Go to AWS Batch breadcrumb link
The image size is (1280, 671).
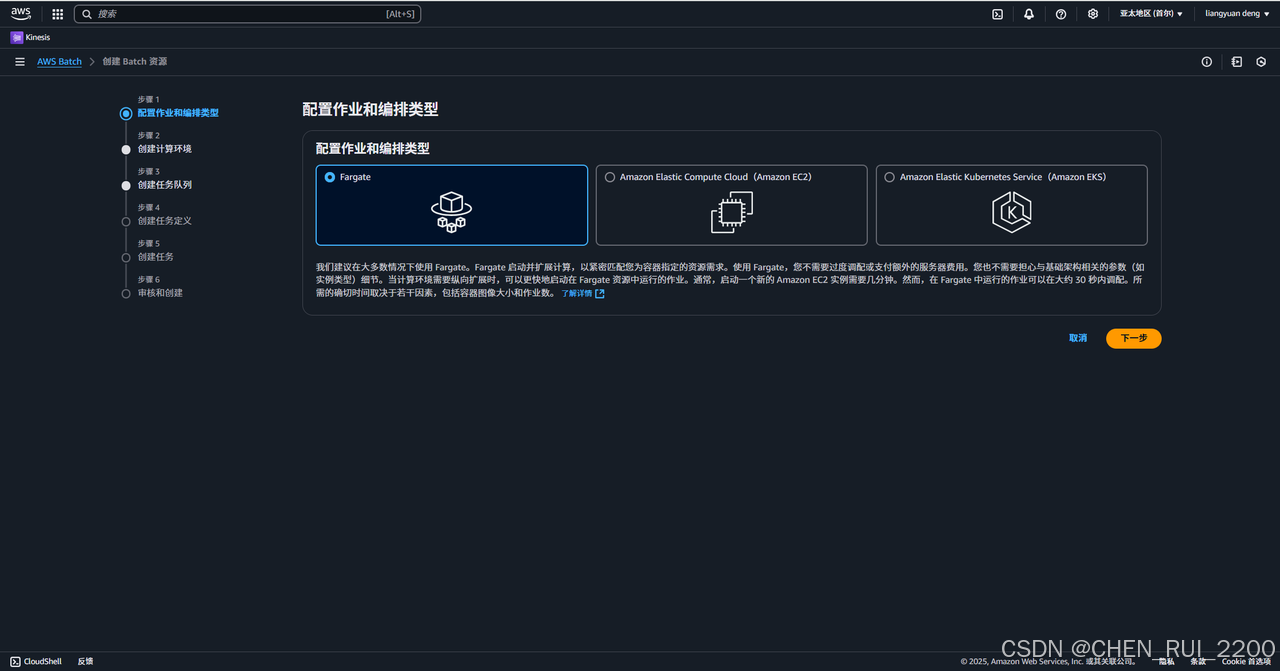click(60, 62)
